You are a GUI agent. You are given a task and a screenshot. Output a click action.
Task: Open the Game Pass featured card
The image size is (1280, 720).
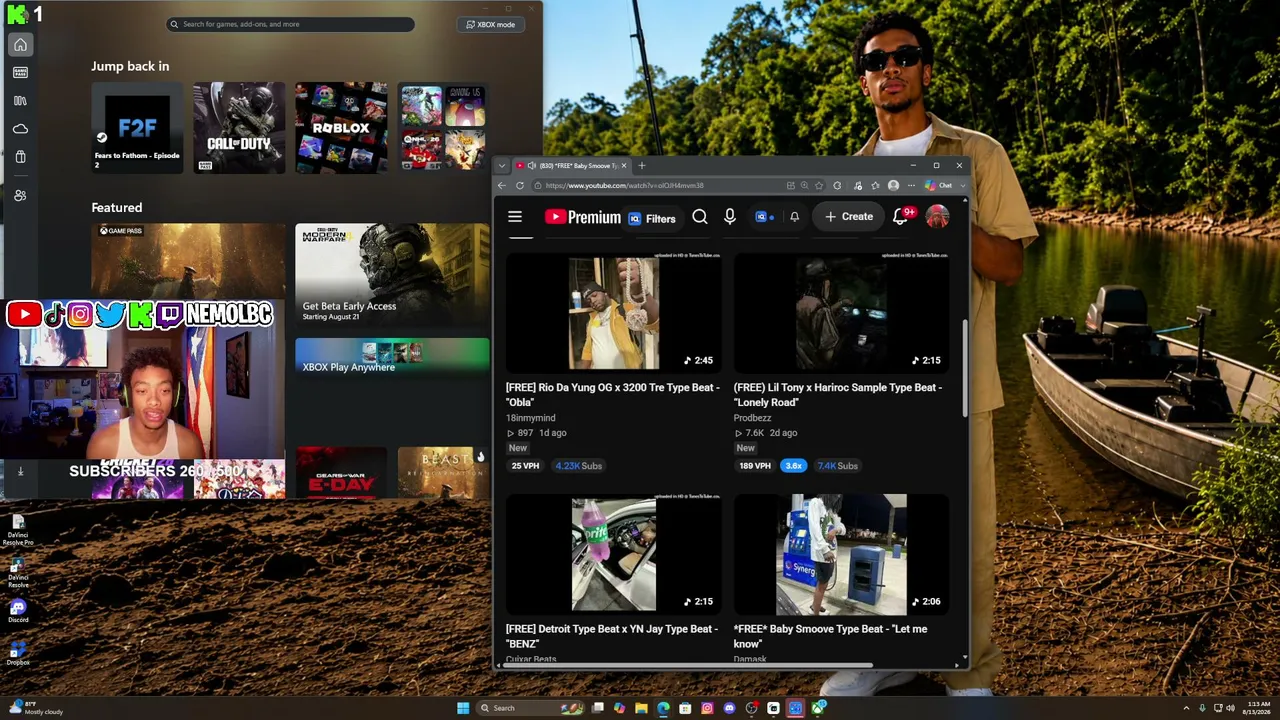[188, 262]
